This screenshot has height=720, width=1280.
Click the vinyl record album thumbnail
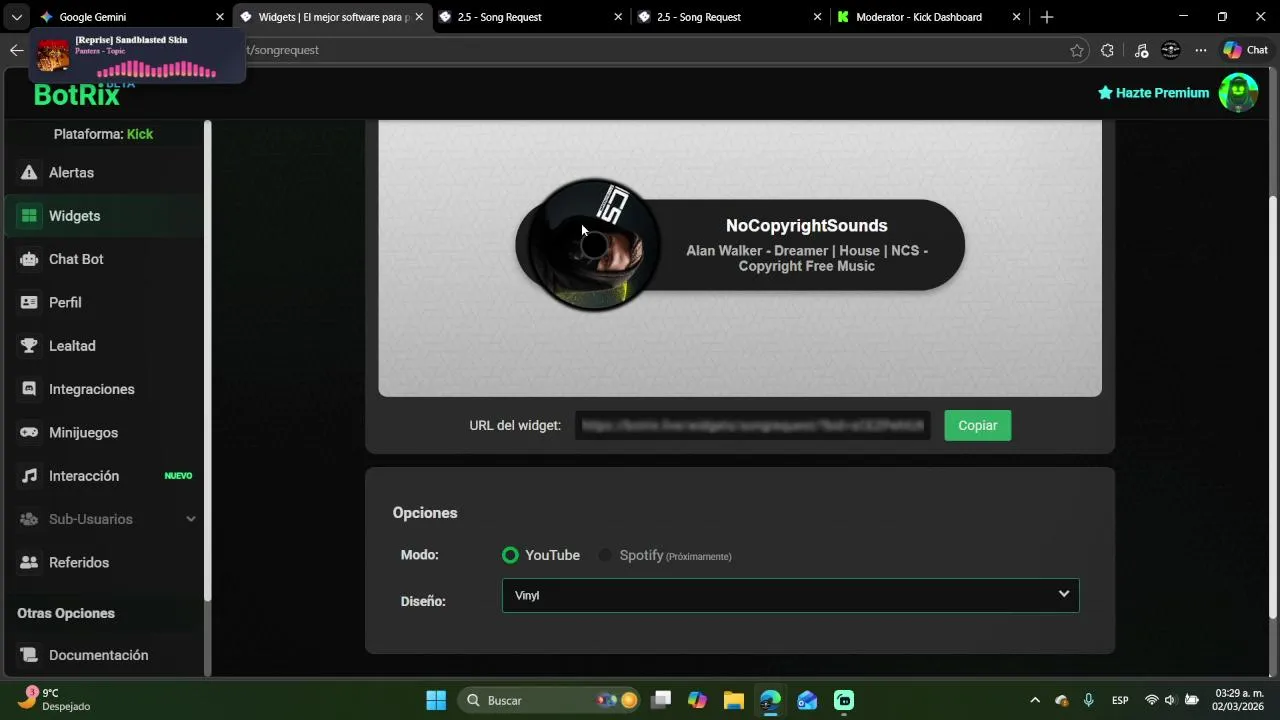pyautogui.click(x=593, y=245)
